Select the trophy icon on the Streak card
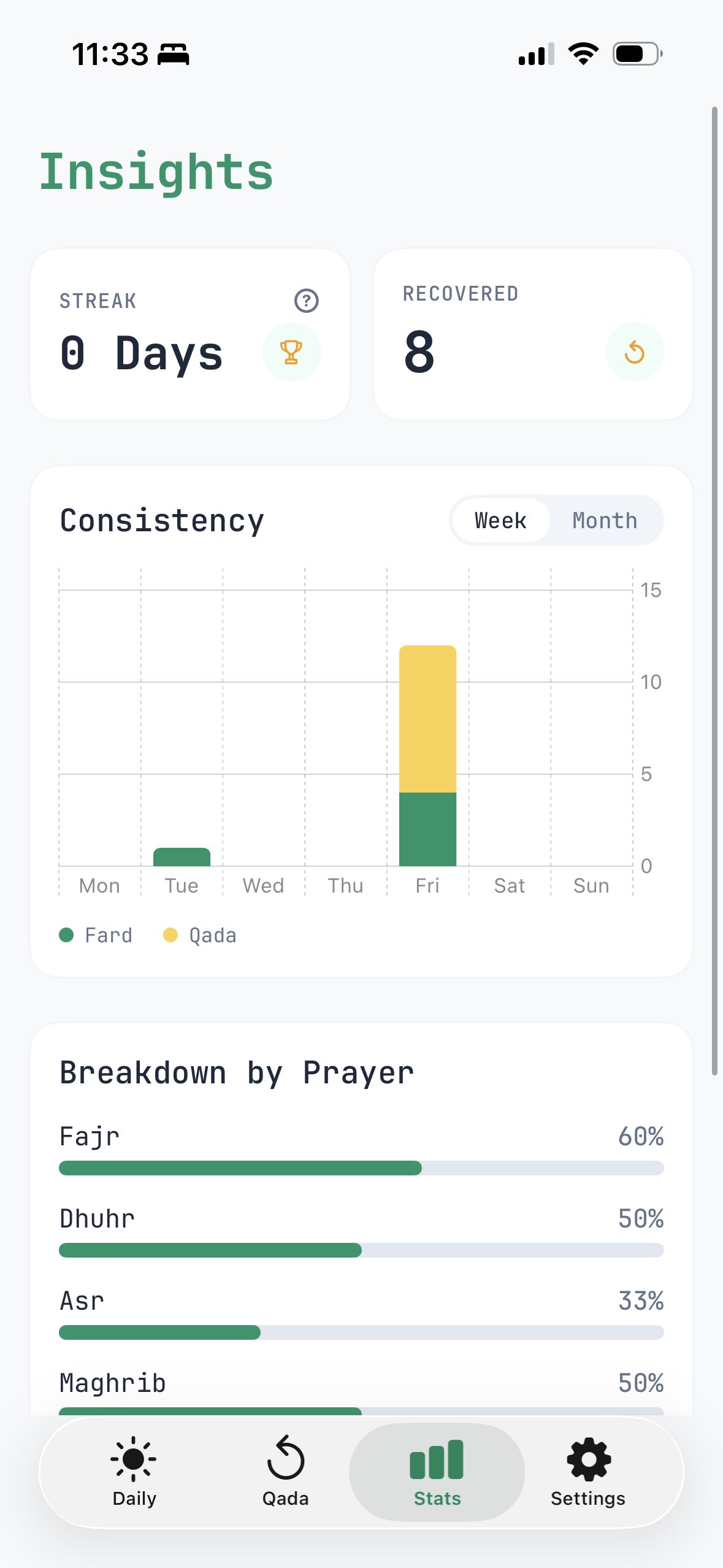Image resolution: width=723 pixels, height=1568 pixels. point(291,351)
